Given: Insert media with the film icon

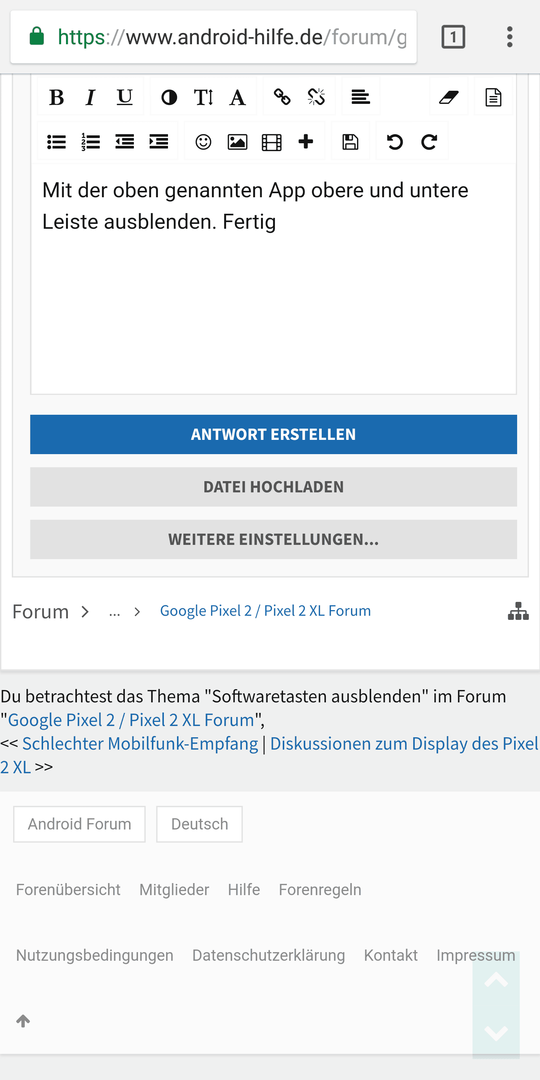Looking at the screenshot, I should coord(271,142).
